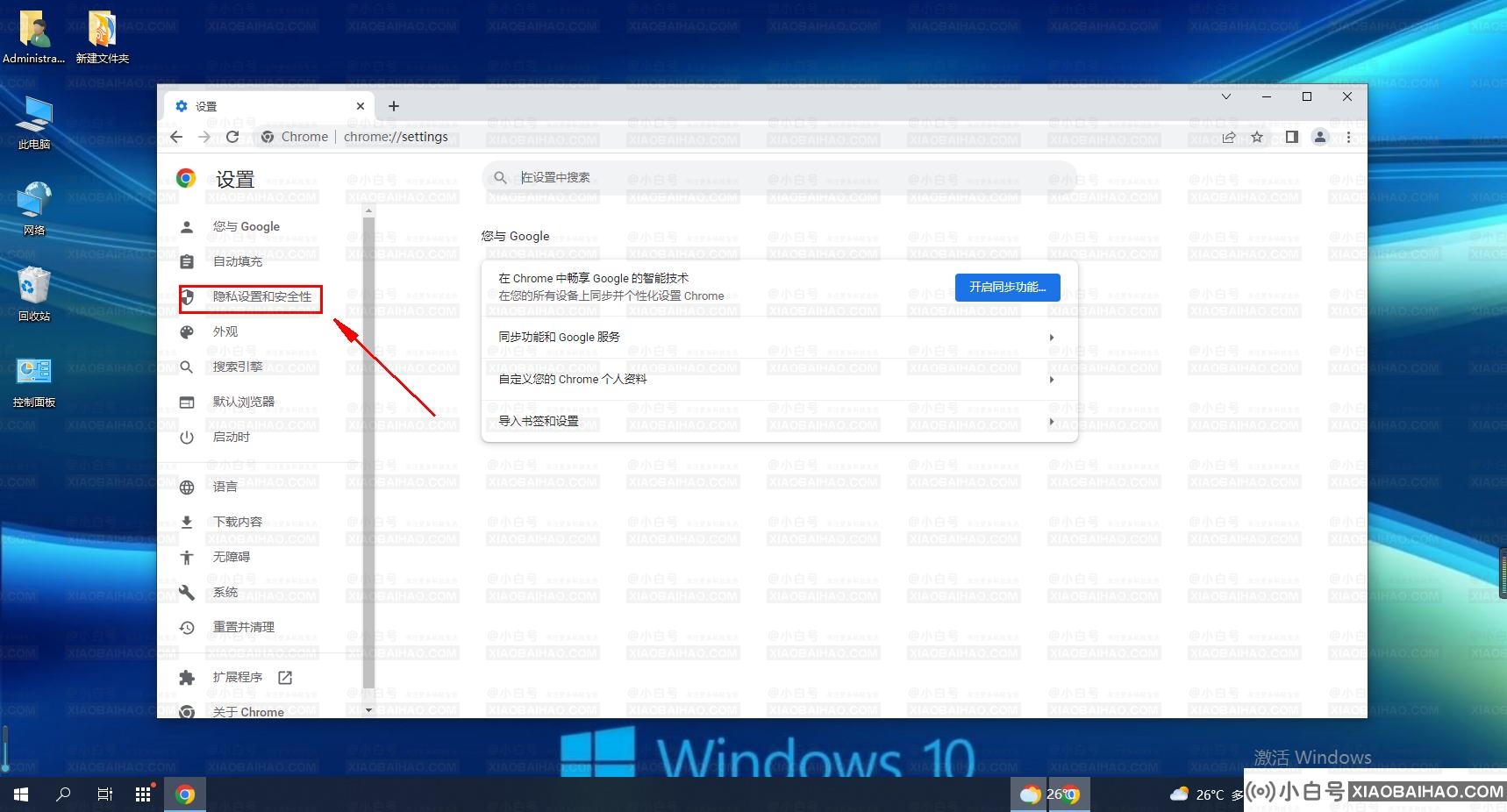Open 重置并清理 settings section
This screenshot has width=1507, height=812.
[244, 627]
